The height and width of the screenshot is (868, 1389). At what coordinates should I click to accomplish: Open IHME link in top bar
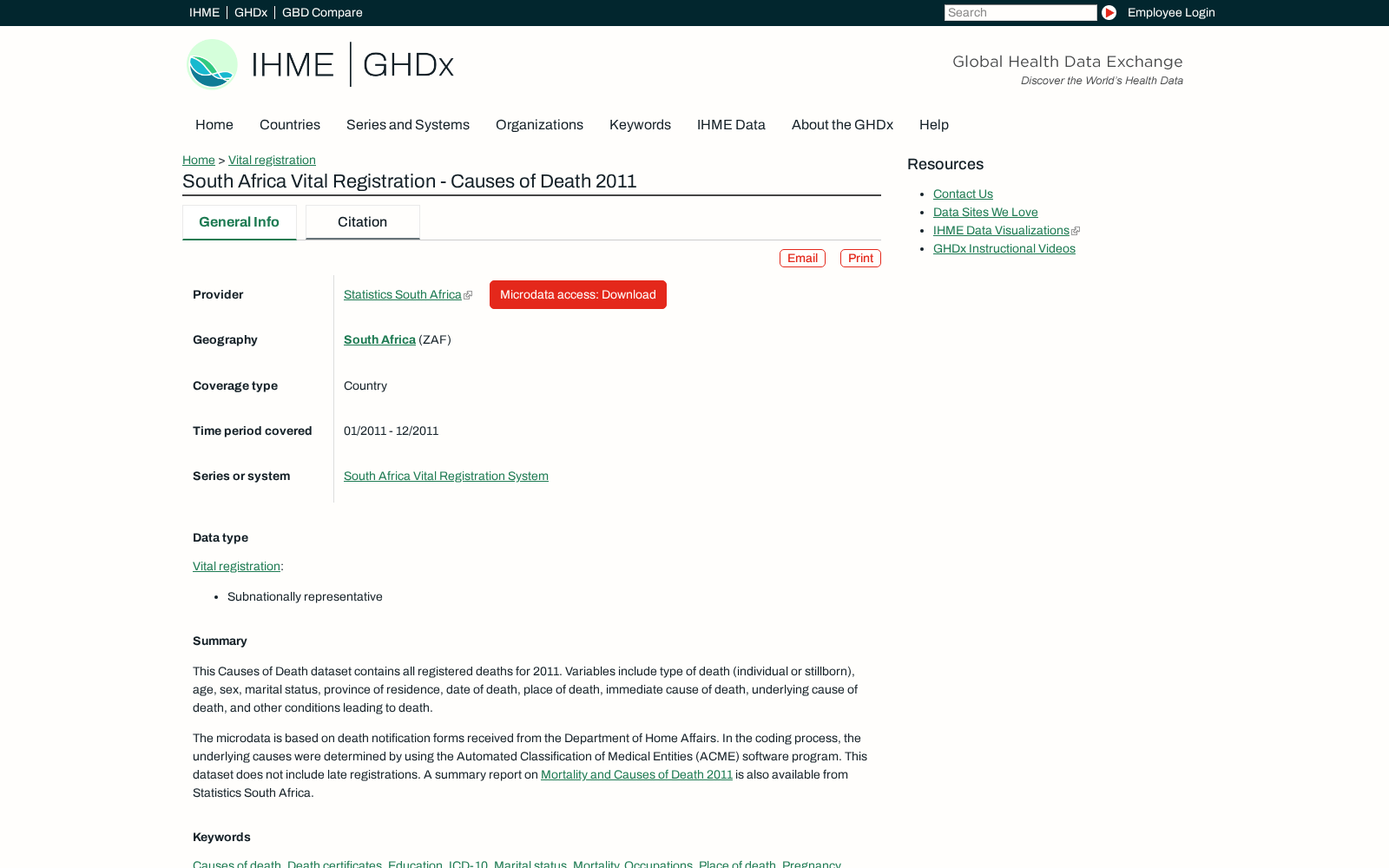[204, 12]
